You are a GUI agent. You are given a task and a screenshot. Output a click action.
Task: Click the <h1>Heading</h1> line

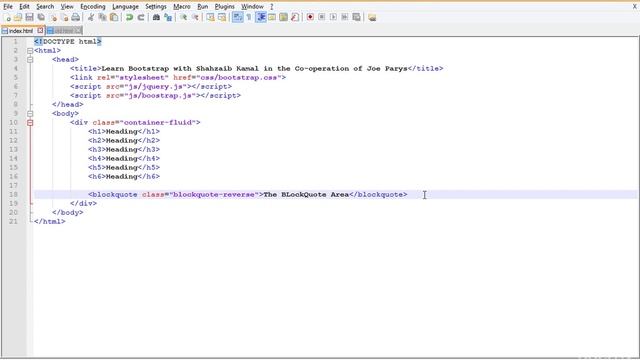point(124,131)
